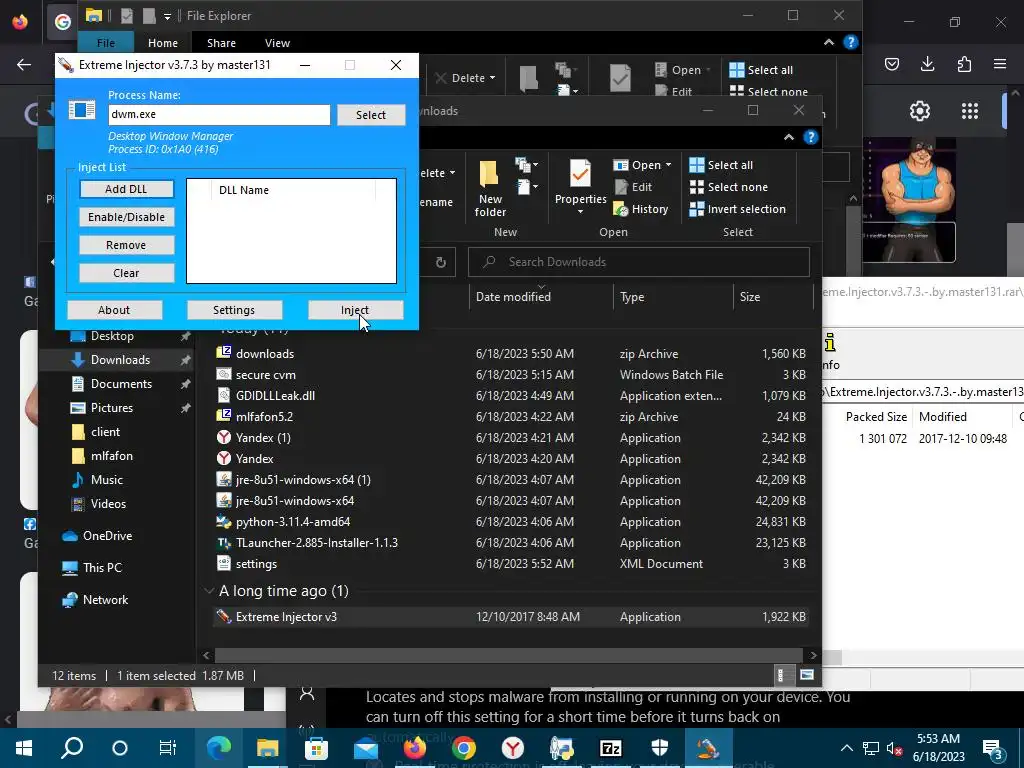Open This PC in the navigation pane
Image resolution: width=1024 pixels, height=768 pixels.
pyautogui.click(x=103, y=568)
